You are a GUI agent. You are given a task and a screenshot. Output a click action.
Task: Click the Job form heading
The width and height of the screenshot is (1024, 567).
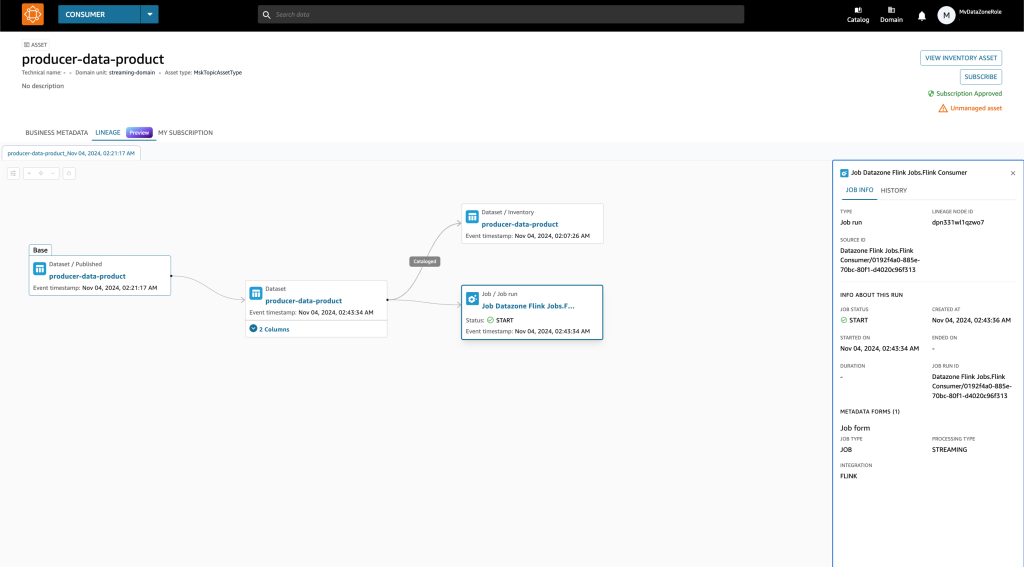coord(855,428)
